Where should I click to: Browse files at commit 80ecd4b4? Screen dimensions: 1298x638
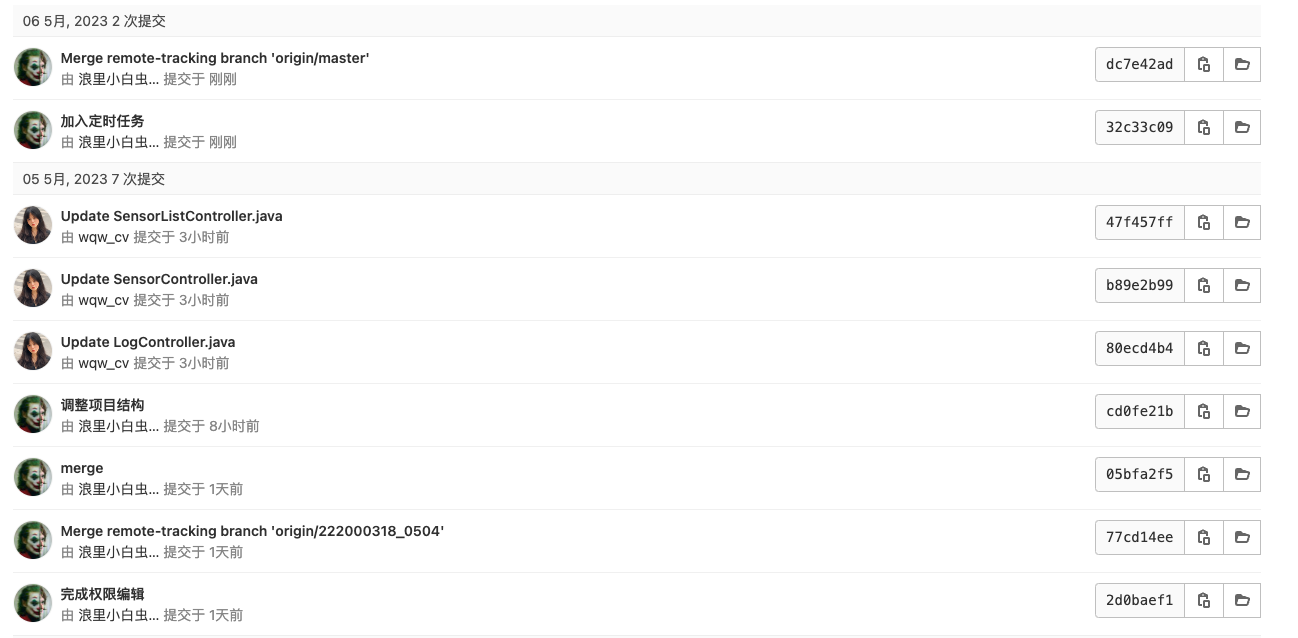point(1242,348)
